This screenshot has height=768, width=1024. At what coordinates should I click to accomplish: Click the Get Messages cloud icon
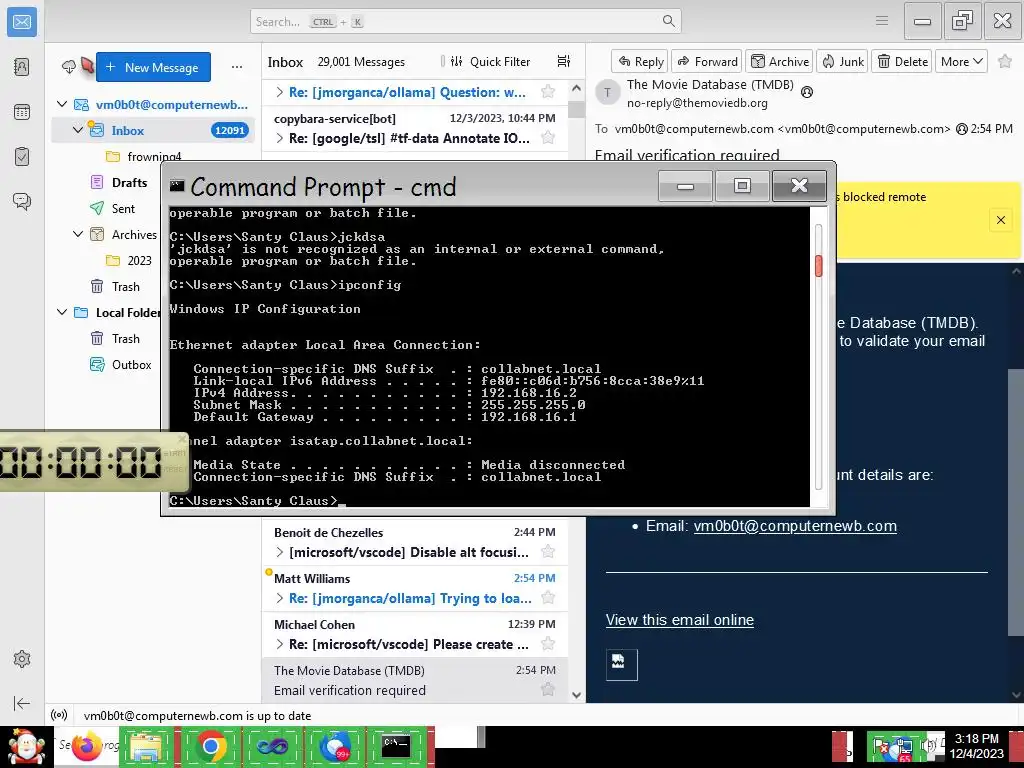pyautogui.click(x=69, y=67)
